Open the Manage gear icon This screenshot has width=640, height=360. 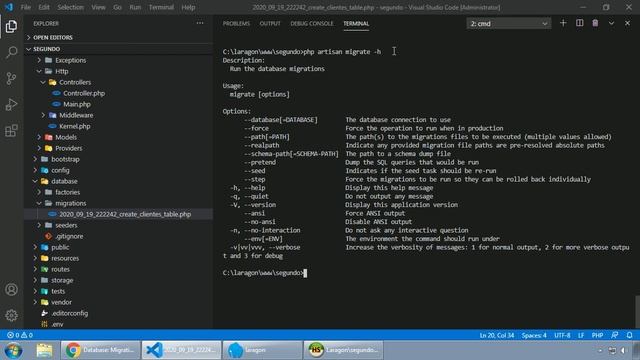pos(11,315)
